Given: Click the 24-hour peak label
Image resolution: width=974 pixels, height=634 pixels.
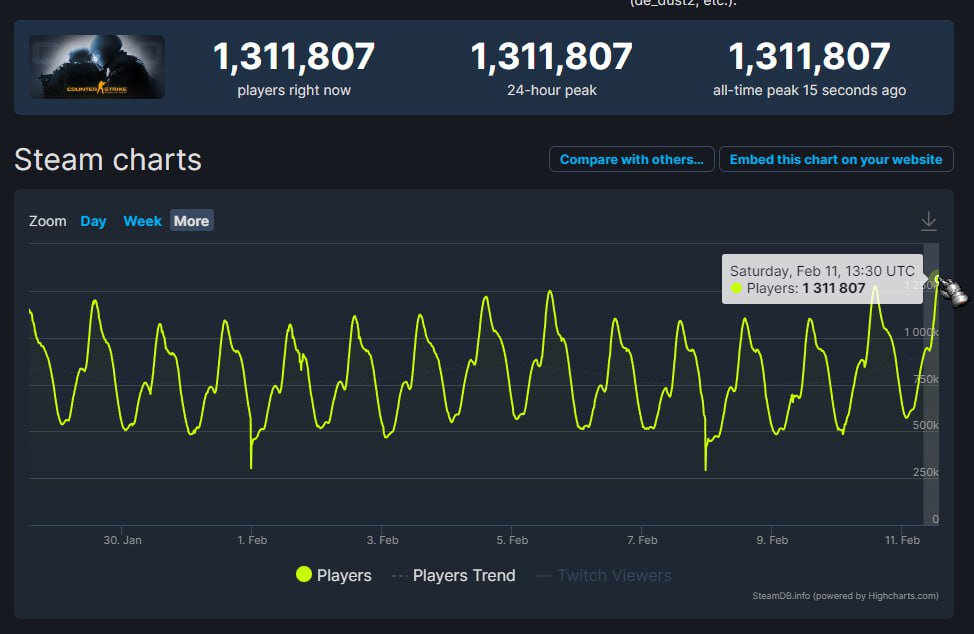Looking at the screenshot, I should pyautogui.click(x=552, y=91).
